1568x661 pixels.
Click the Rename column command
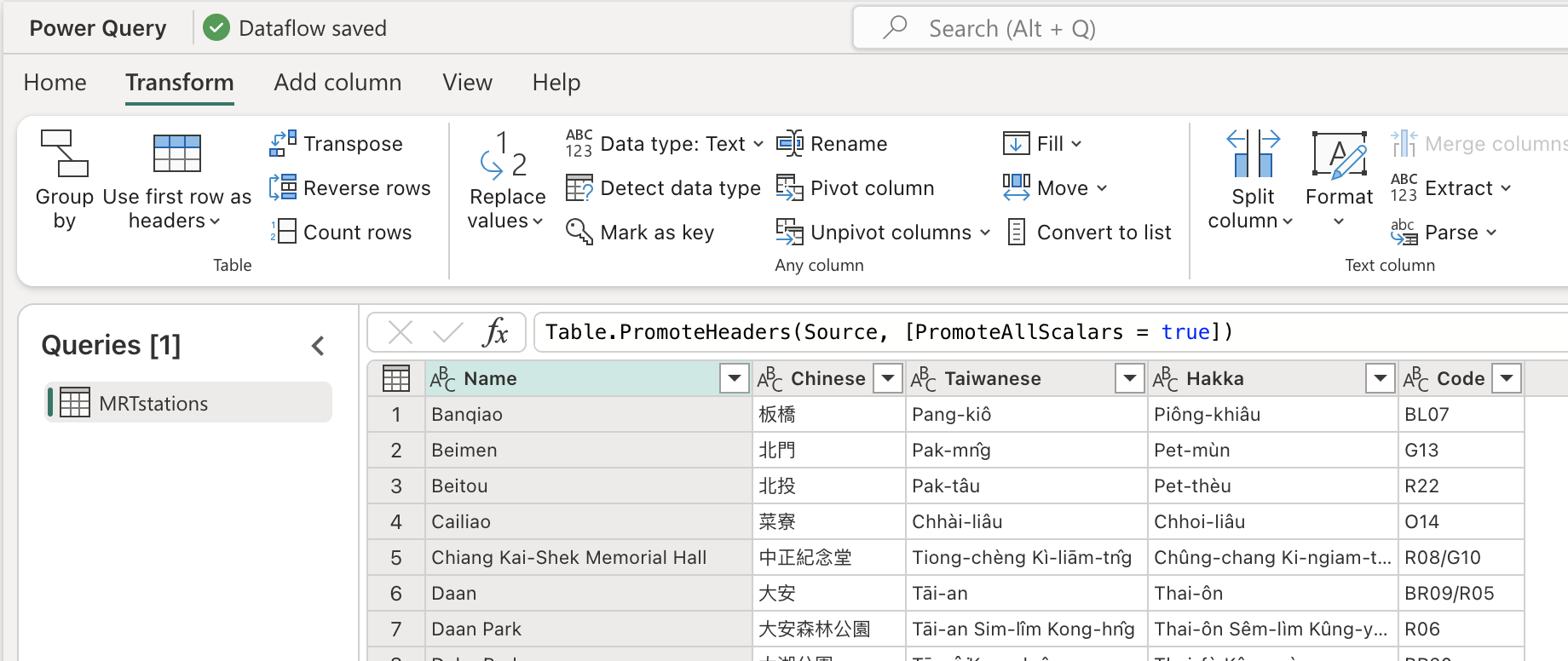[x=832, y=143]
